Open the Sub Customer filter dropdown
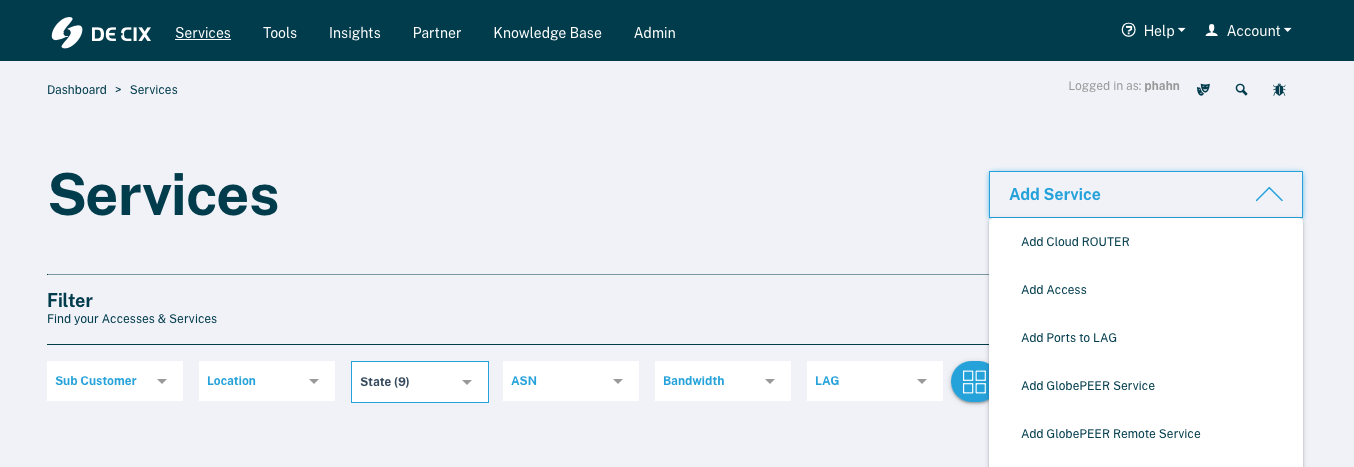 [x=114, y=381]
